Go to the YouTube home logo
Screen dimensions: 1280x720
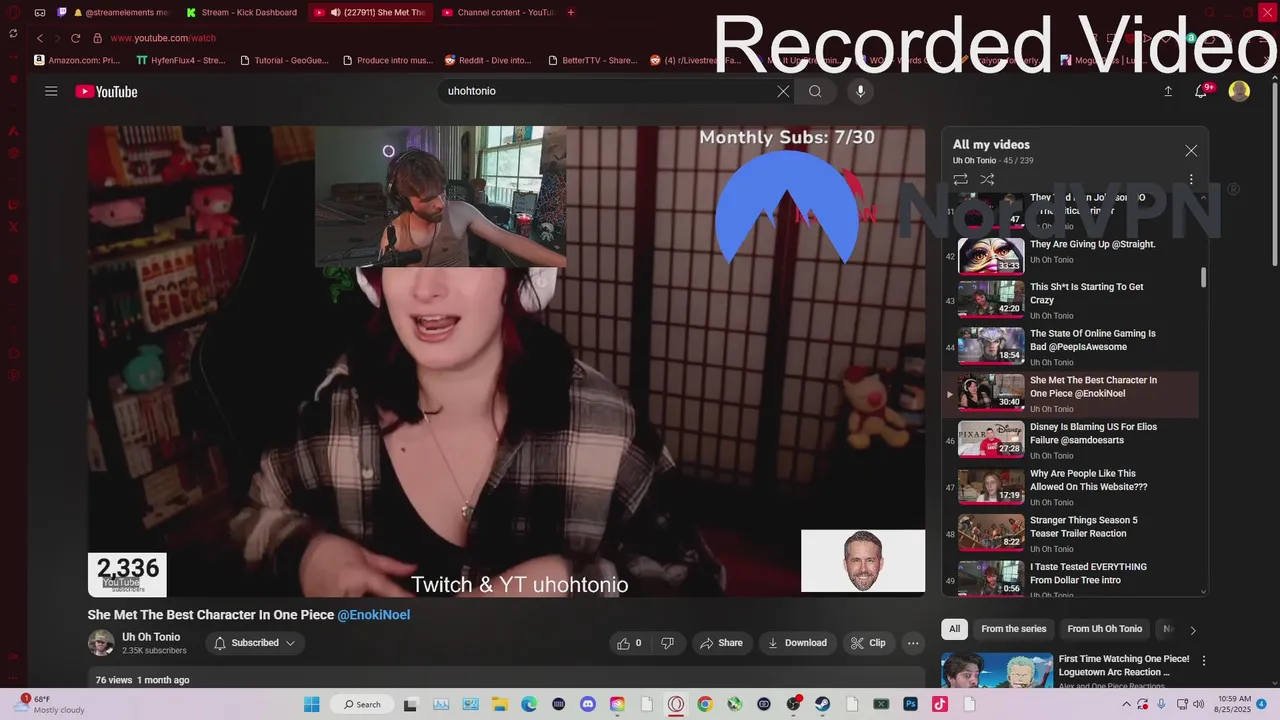point(106,91)
